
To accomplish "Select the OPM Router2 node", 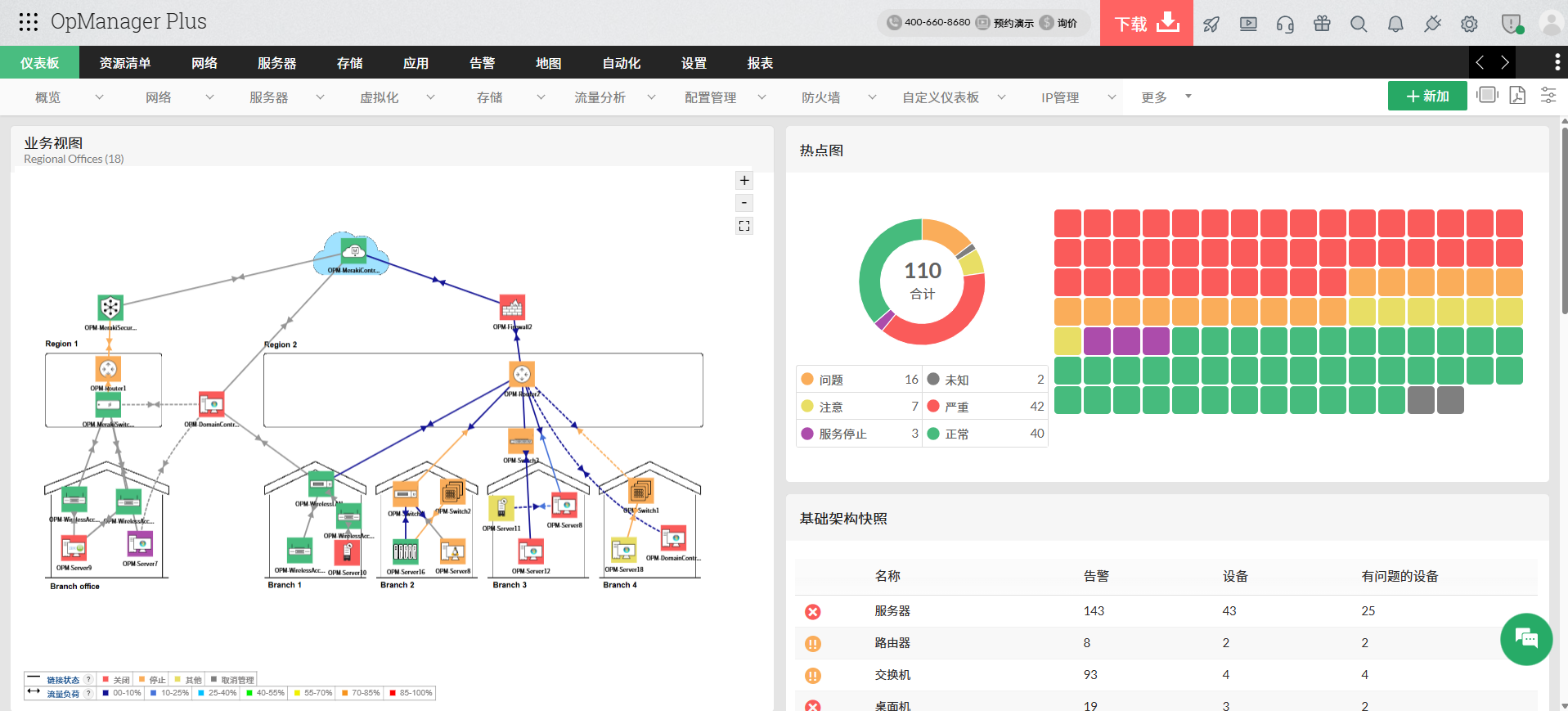I will click(x=521, y=375).
